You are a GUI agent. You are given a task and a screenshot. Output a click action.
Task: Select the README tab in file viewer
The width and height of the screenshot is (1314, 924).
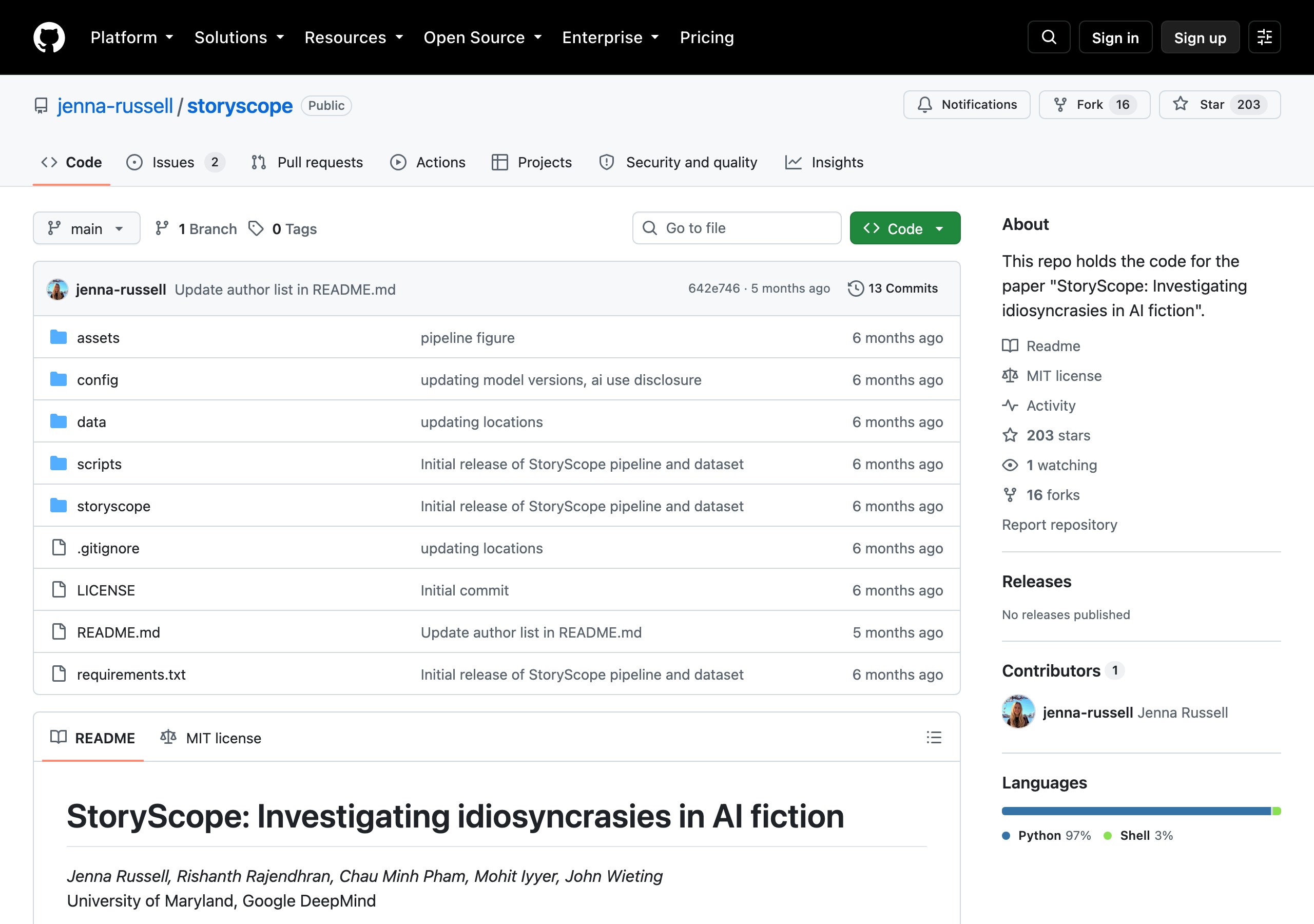pos(93,738)
